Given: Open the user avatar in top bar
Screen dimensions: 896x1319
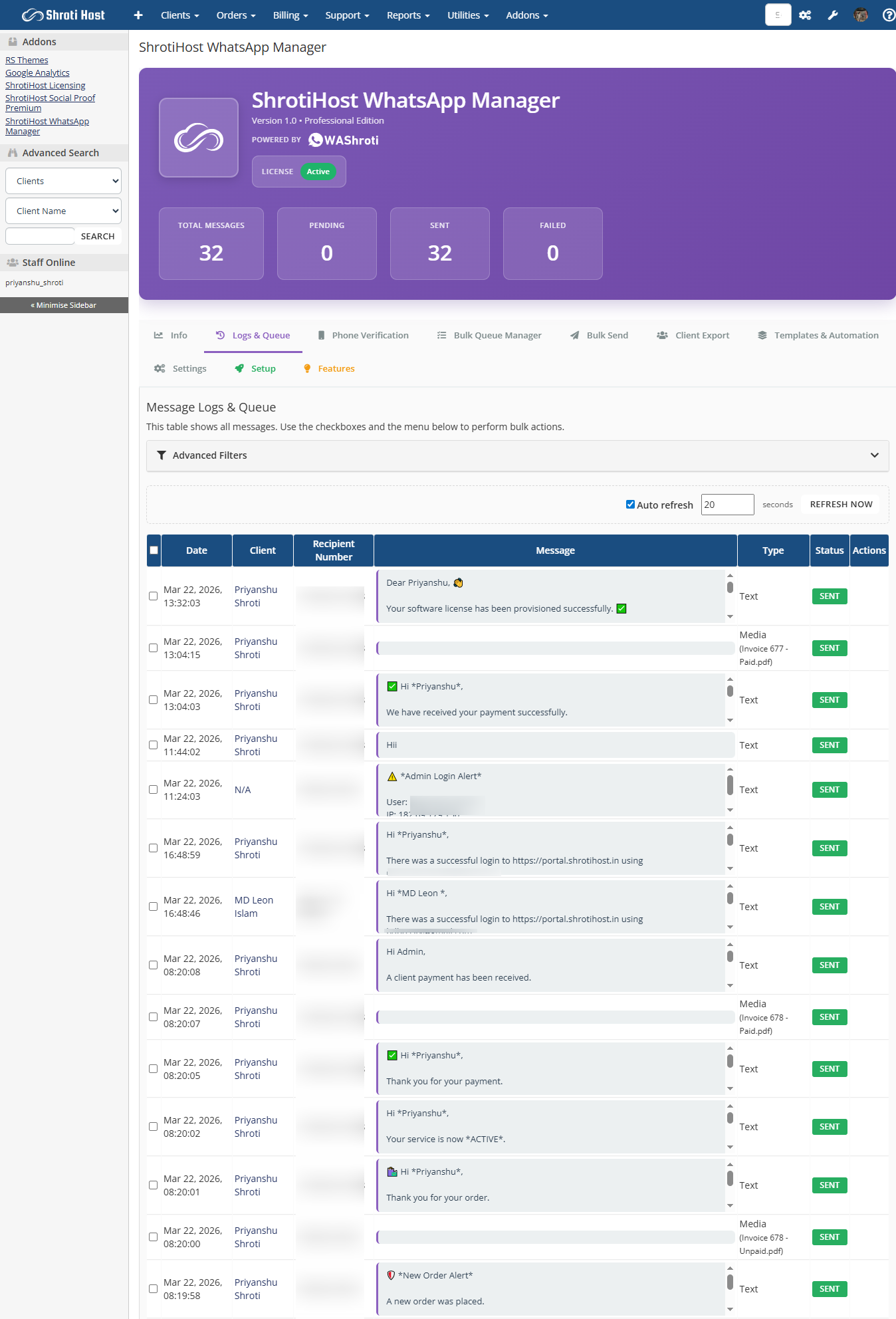Looking at the screenshot, I should (x=861, y=15).
